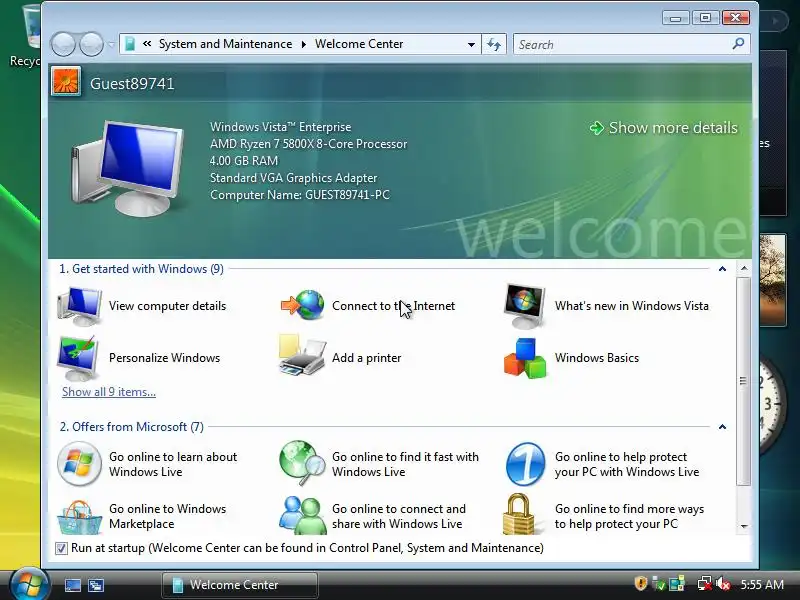
Task: Collapse the Offers from Microsoft section
Action: (x=722, y=427)
